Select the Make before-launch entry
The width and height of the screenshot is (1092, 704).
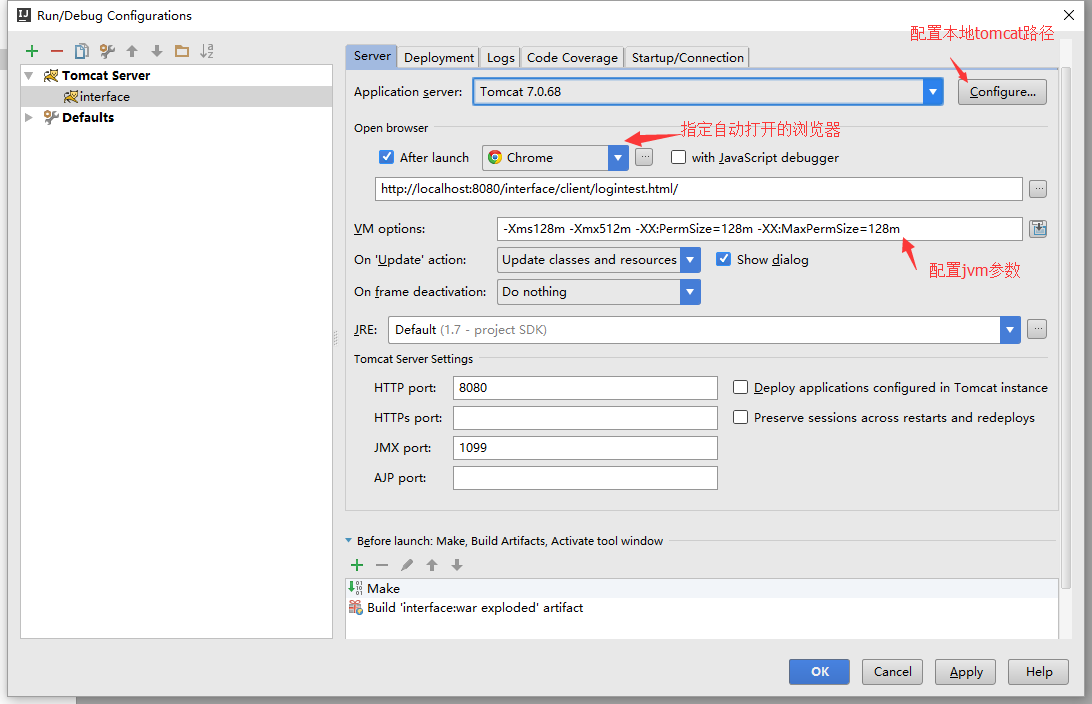click(x=702, y=588)
